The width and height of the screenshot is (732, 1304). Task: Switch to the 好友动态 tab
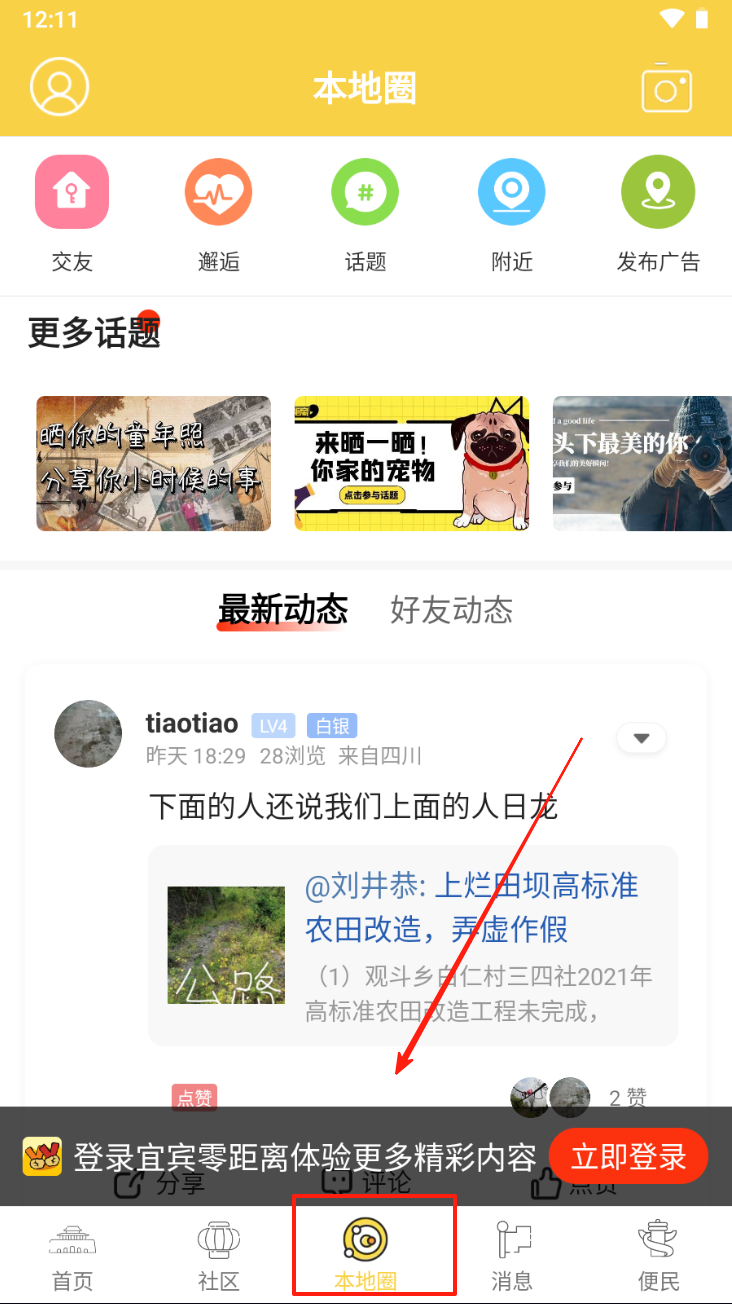pos(451,609)
